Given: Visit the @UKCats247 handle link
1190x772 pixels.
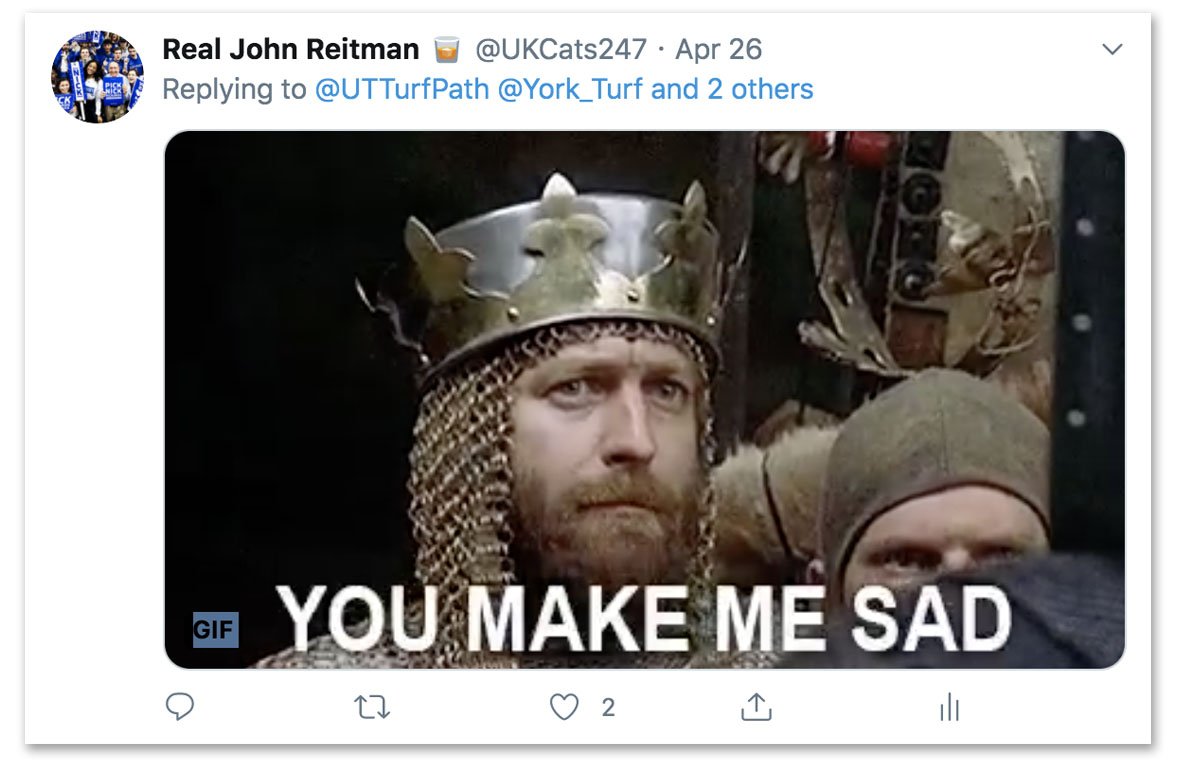Looking at the screenshot, I should [x=560, y=49].
